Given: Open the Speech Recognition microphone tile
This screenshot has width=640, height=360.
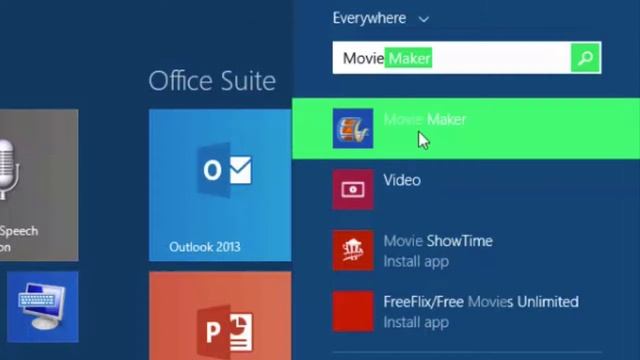Looking at the screenshot, I should pos(39,185).
